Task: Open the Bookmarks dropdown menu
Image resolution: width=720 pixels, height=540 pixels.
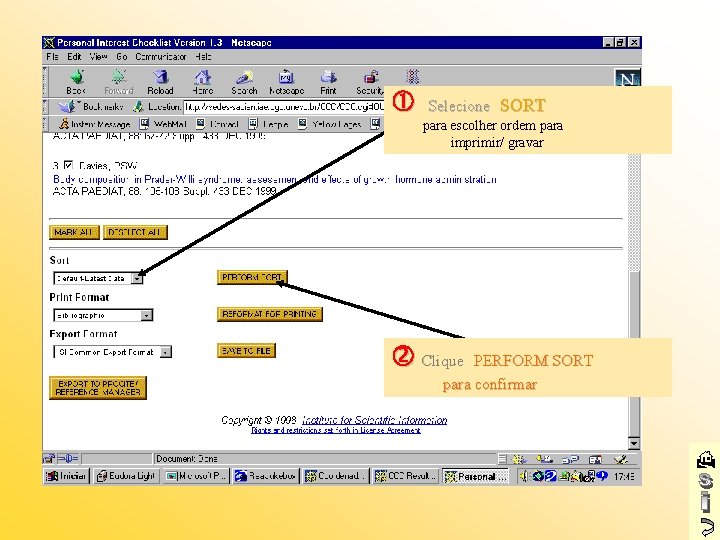Action: point(91,107)
